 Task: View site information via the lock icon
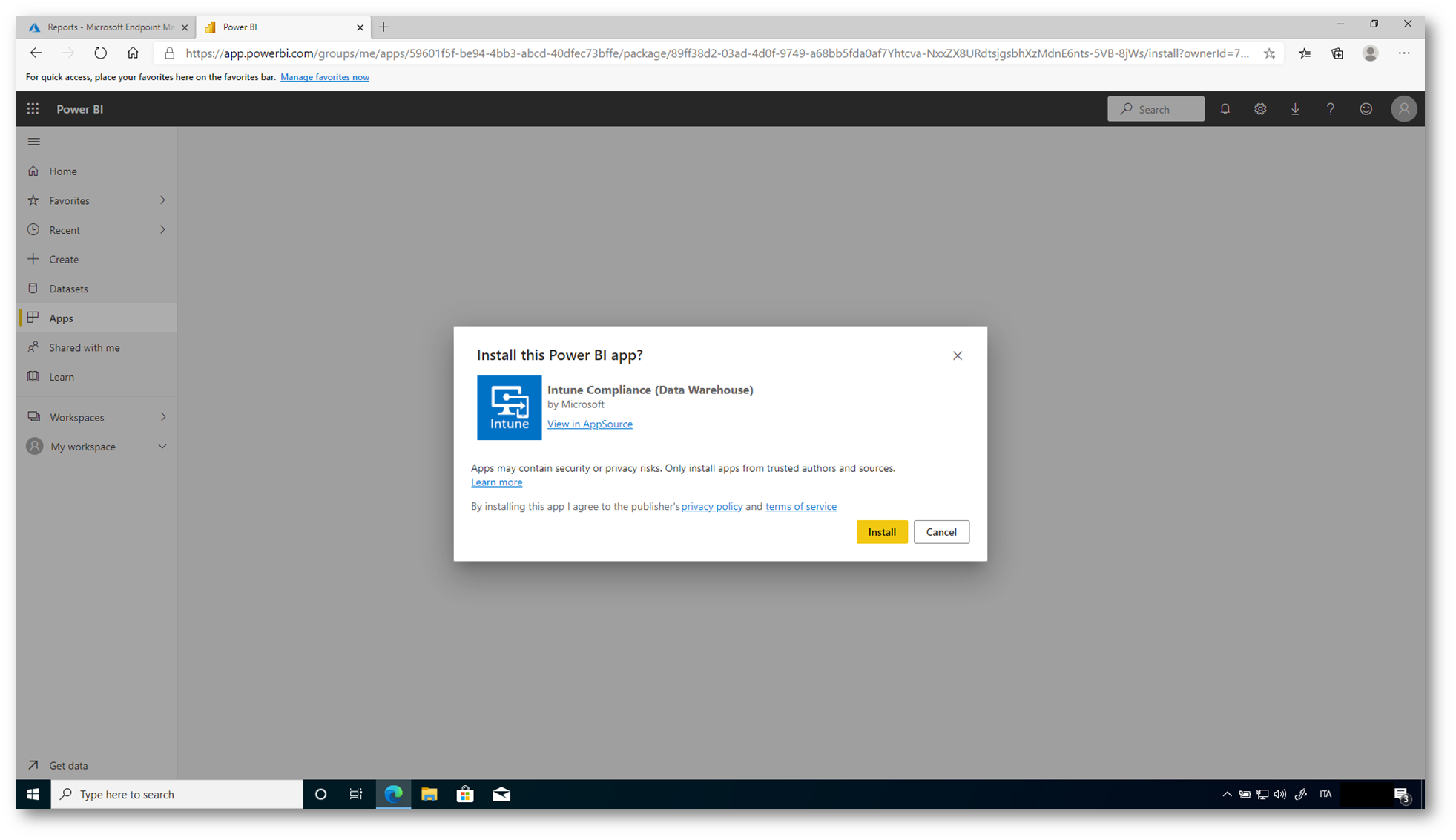click(x=169, y=53)
